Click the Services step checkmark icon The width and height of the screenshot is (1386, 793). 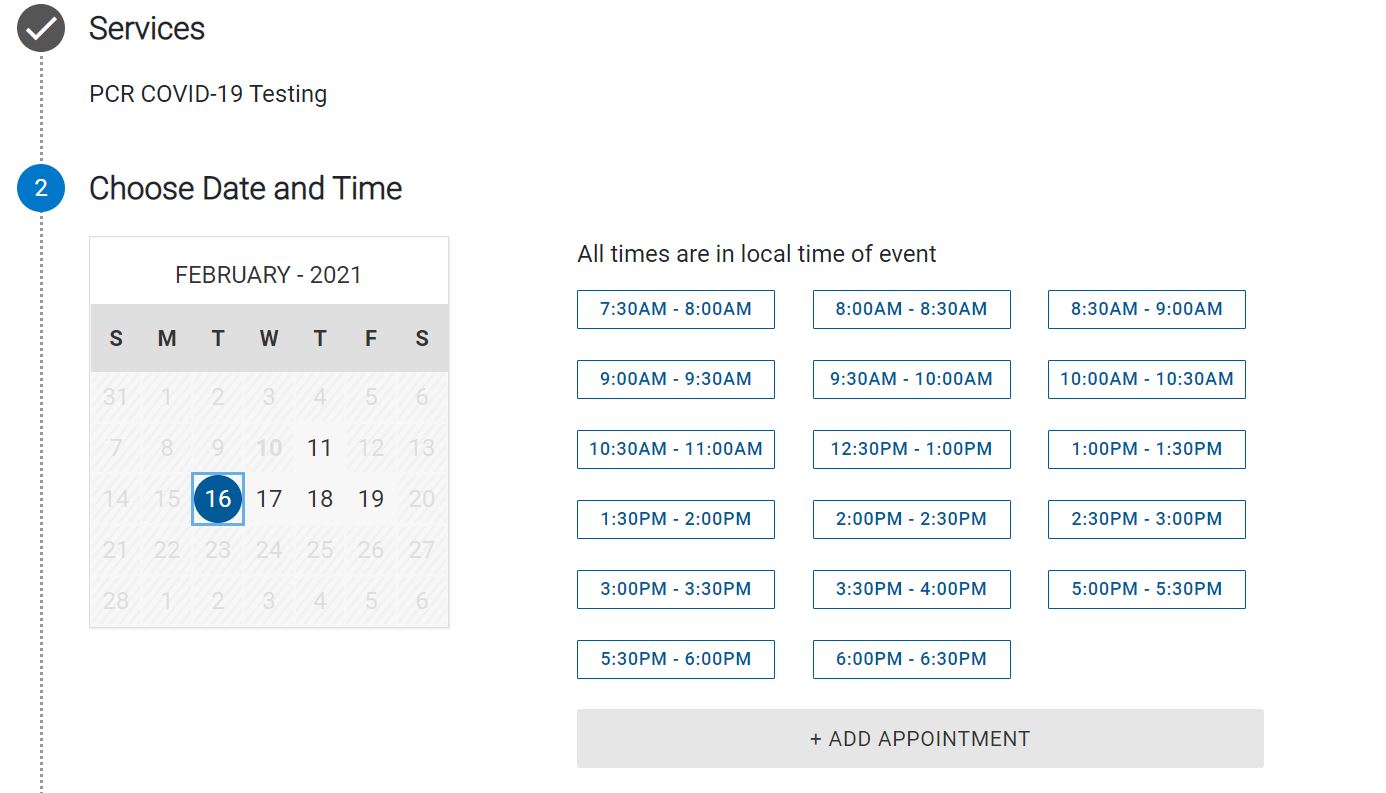[x=41, y=28]
